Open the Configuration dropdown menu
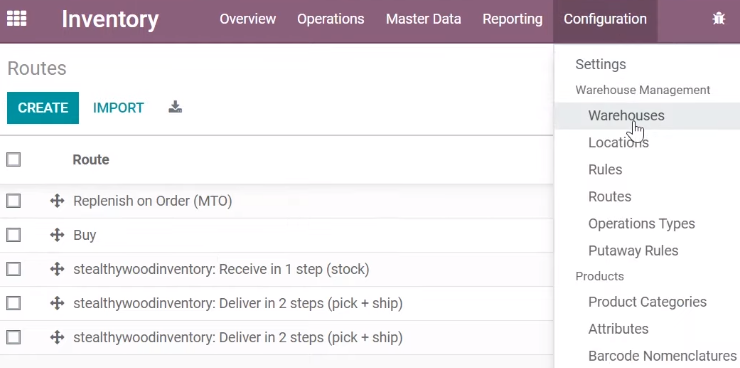The image size is (740, 368). (x=605, y=19)
